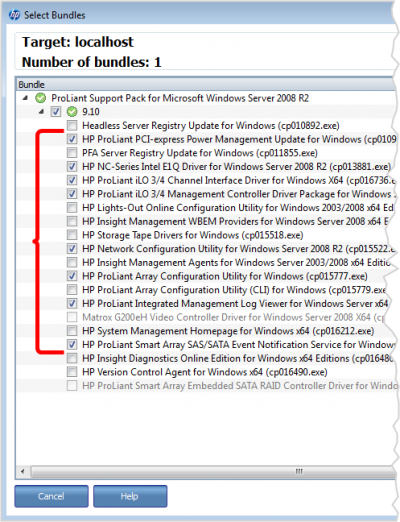Viewport: 400px width, 522px height.
Task: Click the Cancel button
Action: (51, 496)
